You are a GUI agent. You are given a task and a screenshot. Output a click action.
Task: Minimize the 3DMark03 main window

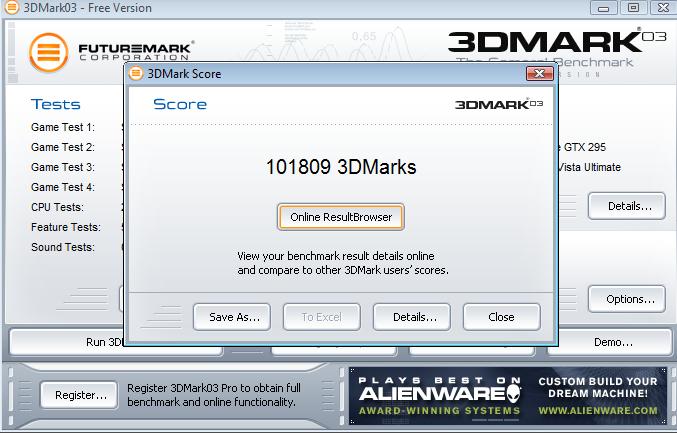(604, 7)
